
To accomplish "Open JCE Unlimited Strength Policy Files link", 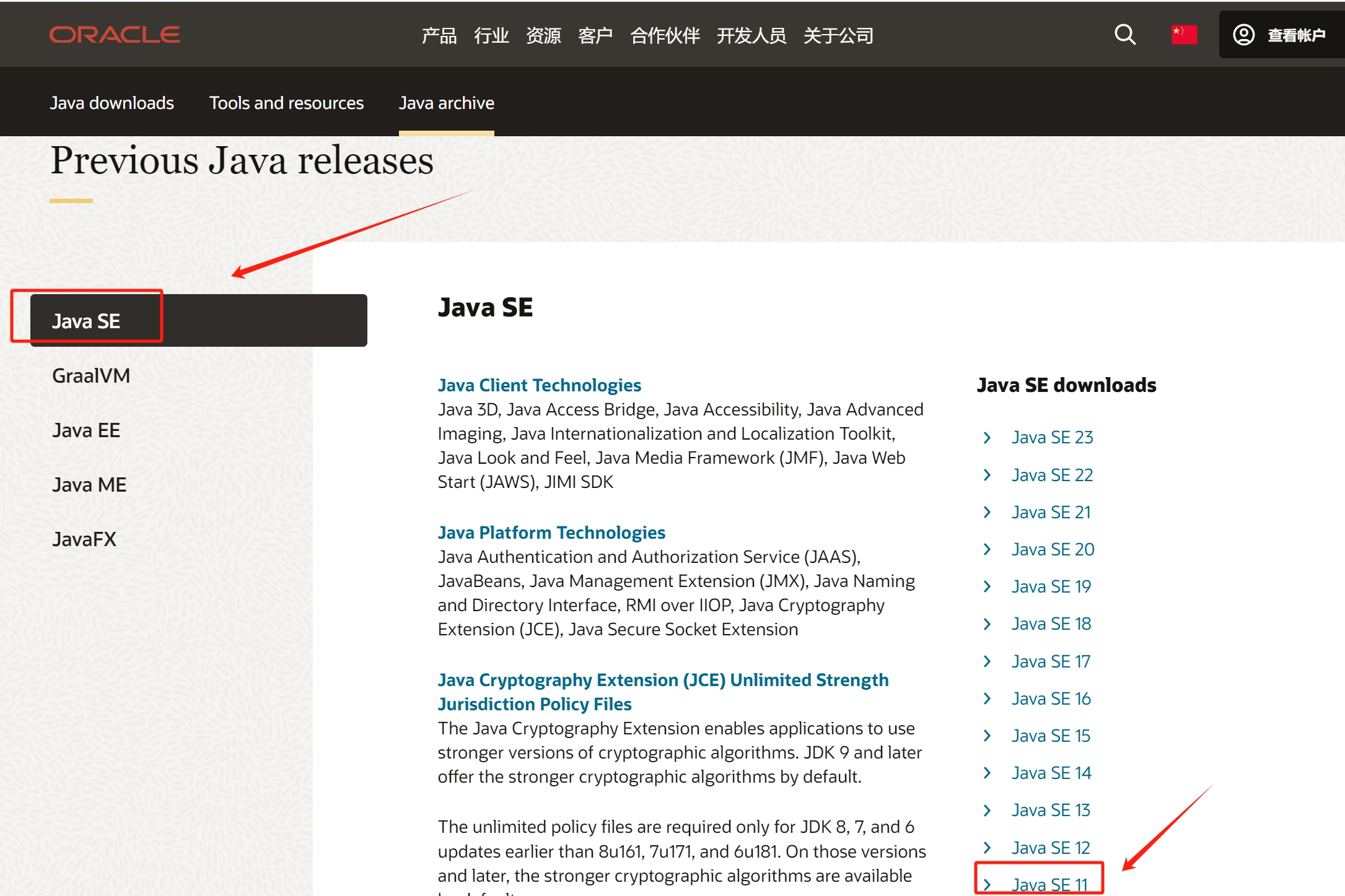I will [663, 692].
